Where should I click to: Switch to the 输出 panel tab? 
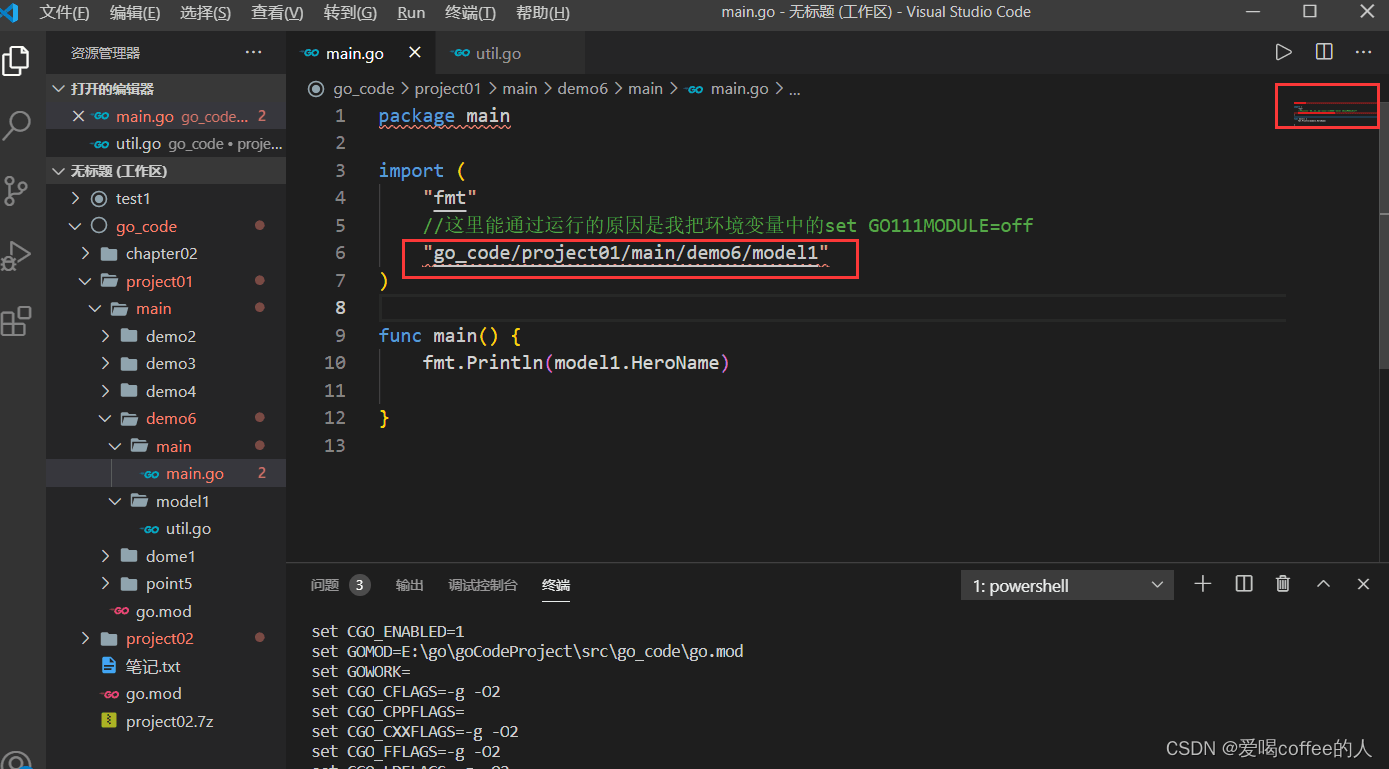coord(409,585)
